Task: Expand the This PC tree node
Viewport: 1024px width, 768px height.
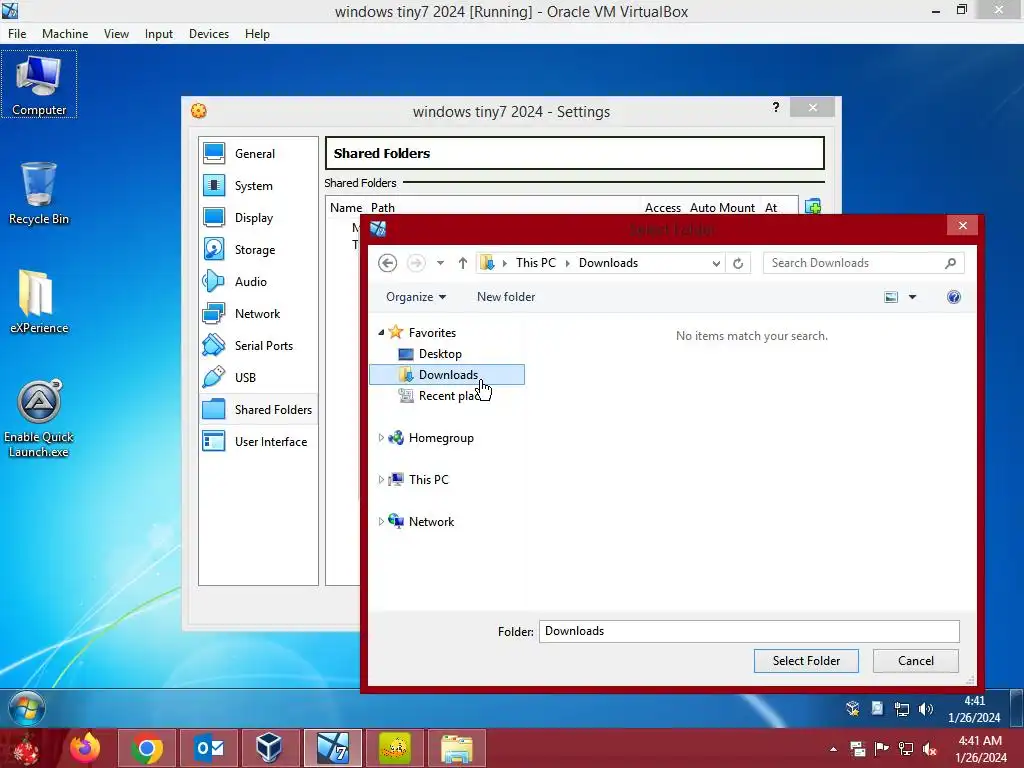Action: pos(381,479)
